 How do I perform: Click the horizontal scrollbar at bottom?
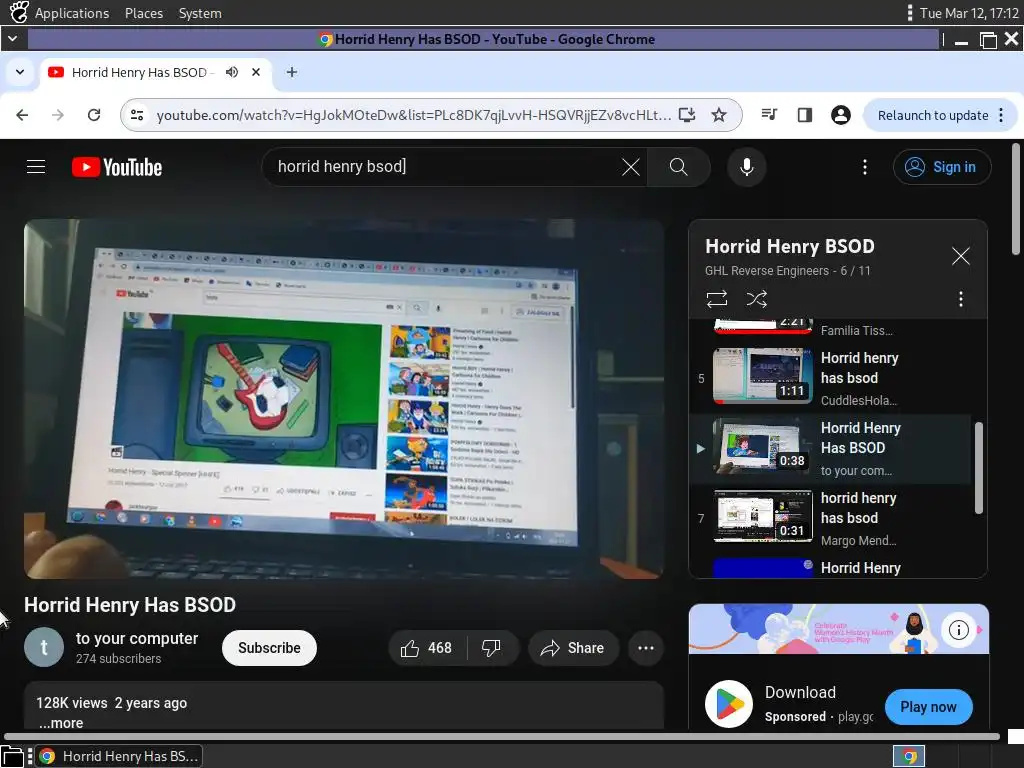[x=502, y=737]
